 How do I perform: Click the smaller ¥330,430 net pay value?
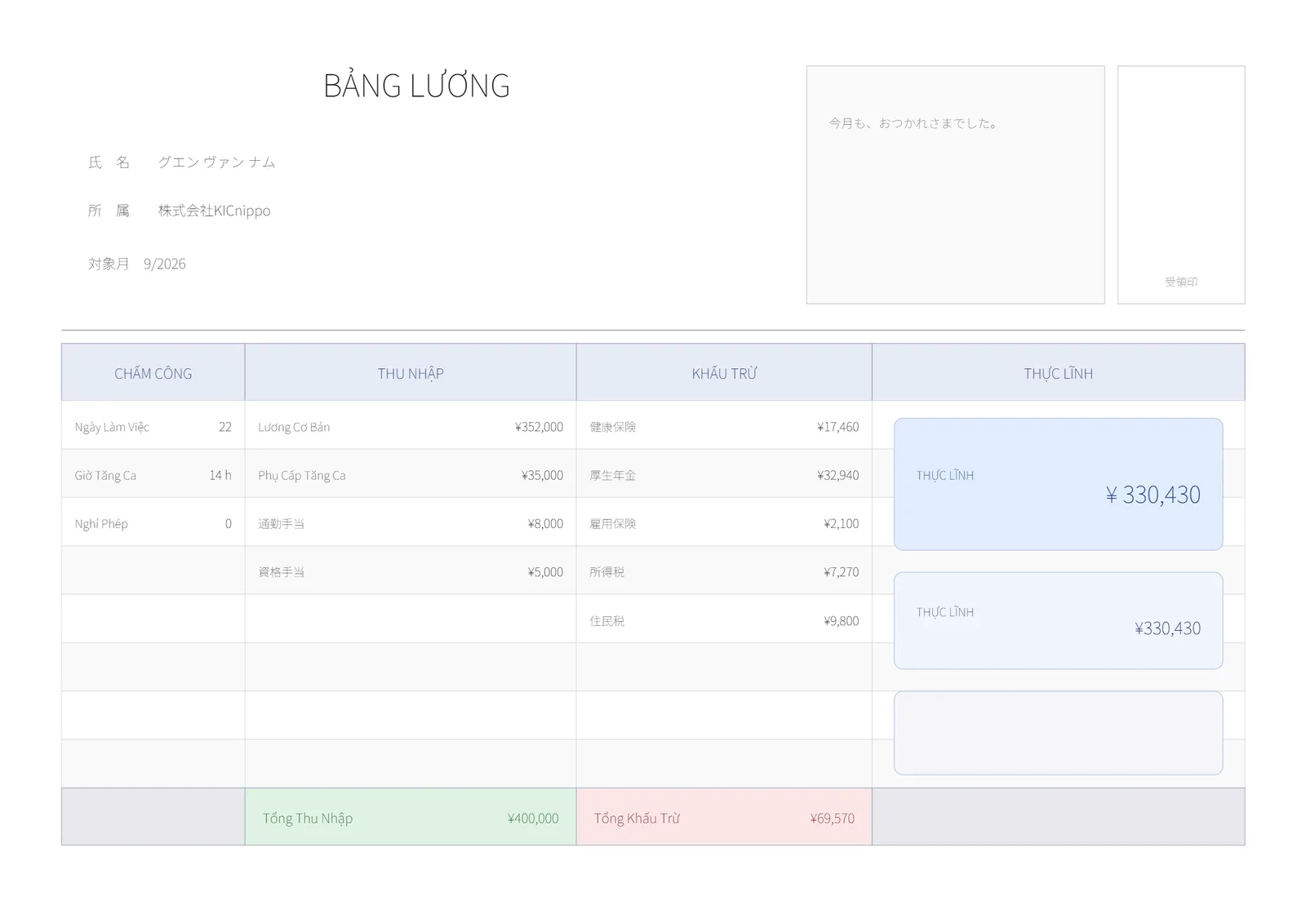pos(1167,629)
